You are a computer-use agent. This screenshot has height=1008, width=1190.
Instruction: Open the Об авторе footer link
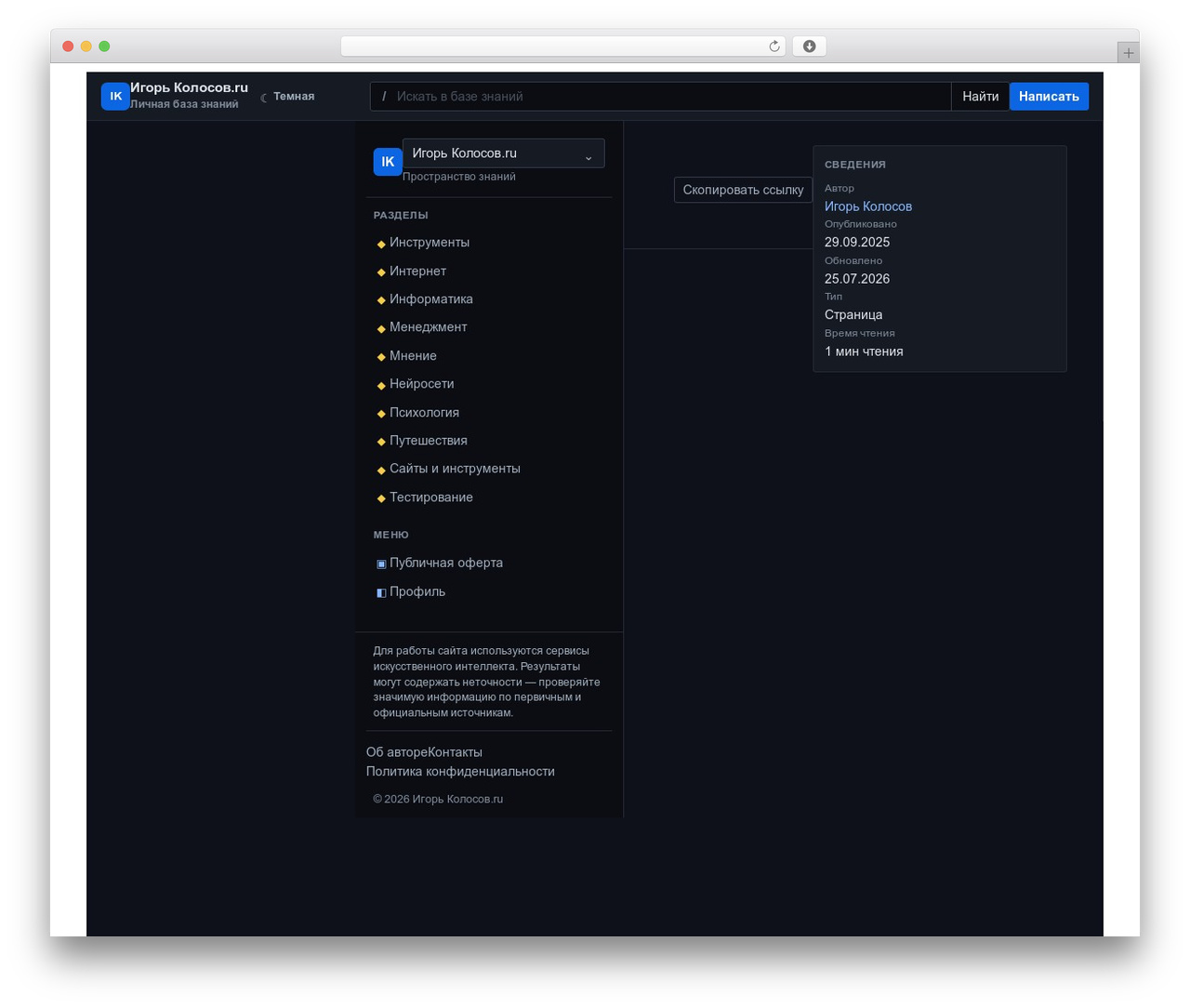coord(397,752)
